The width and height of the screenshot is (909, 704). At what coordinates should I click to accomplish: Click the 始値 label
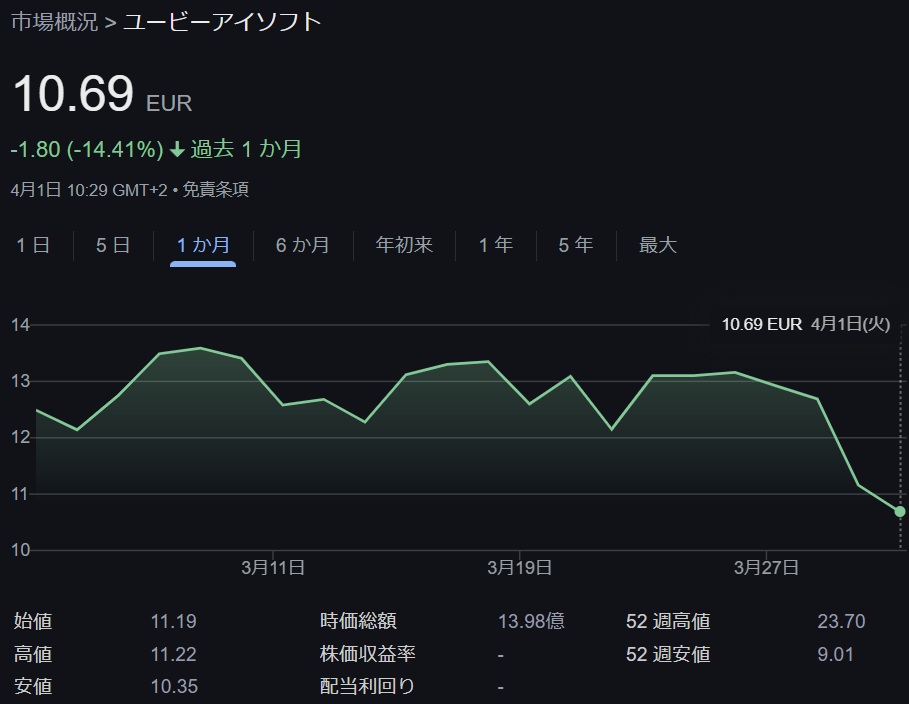[x=33, y=622]
